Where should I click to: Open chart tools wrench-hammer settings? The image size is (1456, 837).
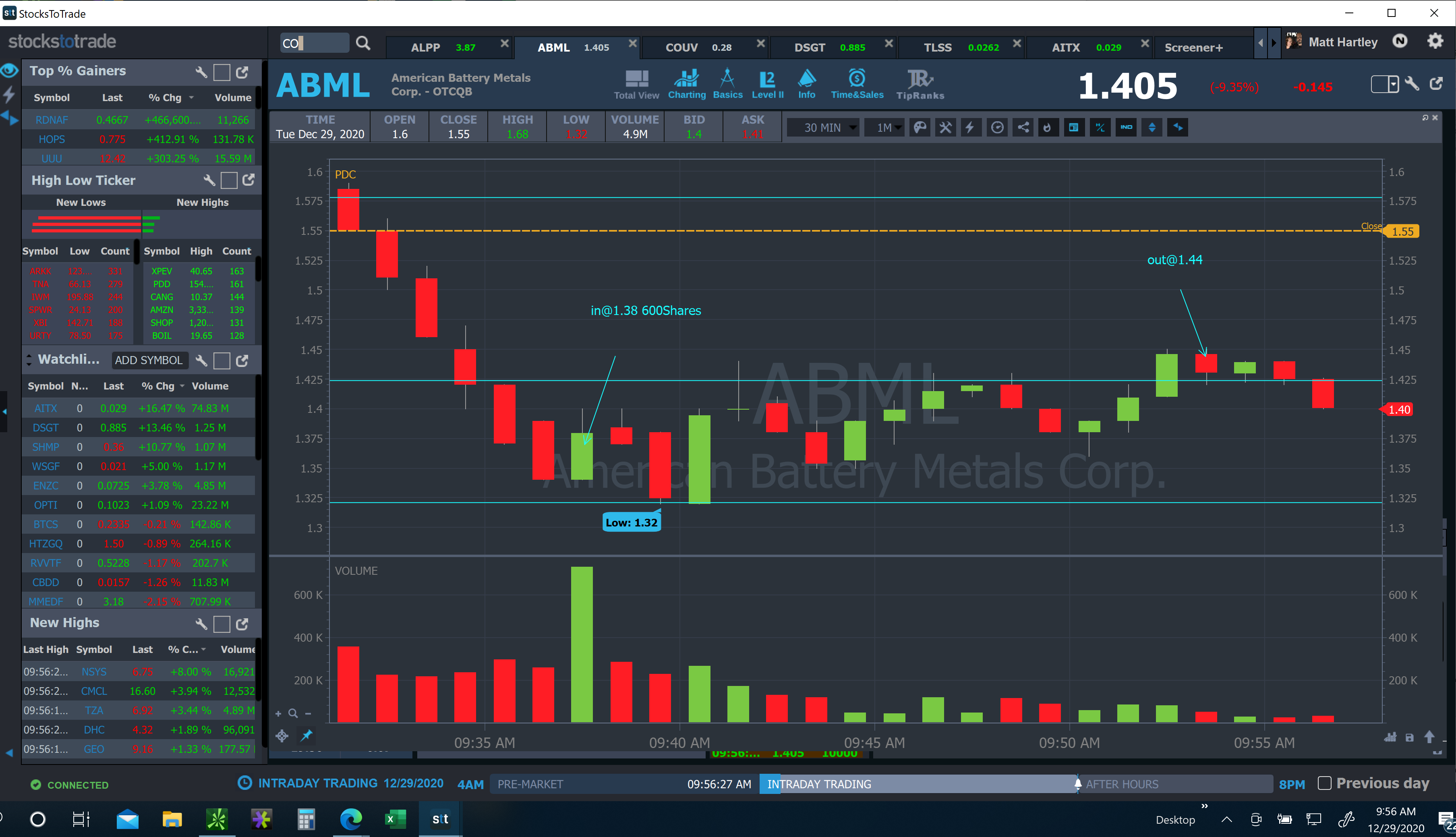pyautogui.click(x=945, y=128)
